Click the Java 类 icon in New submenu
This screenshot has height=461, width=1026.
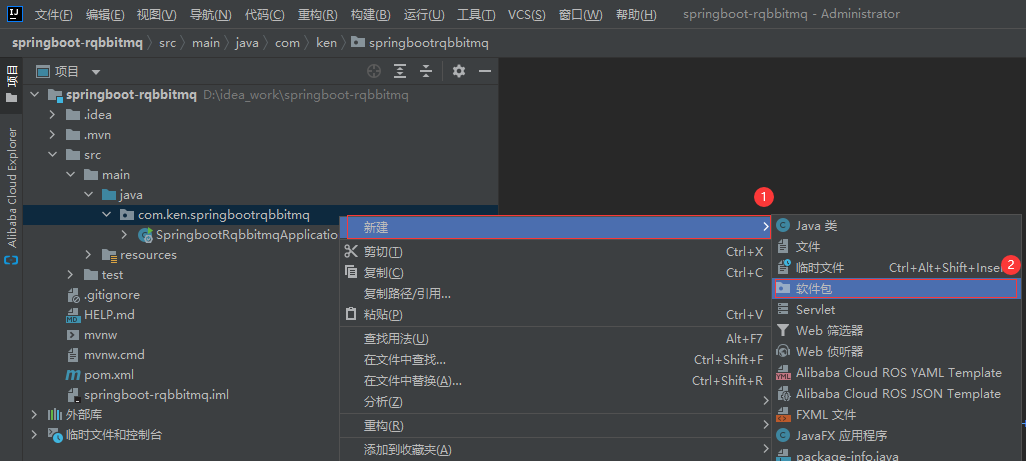pyautogui.click(x=783, y=226)
